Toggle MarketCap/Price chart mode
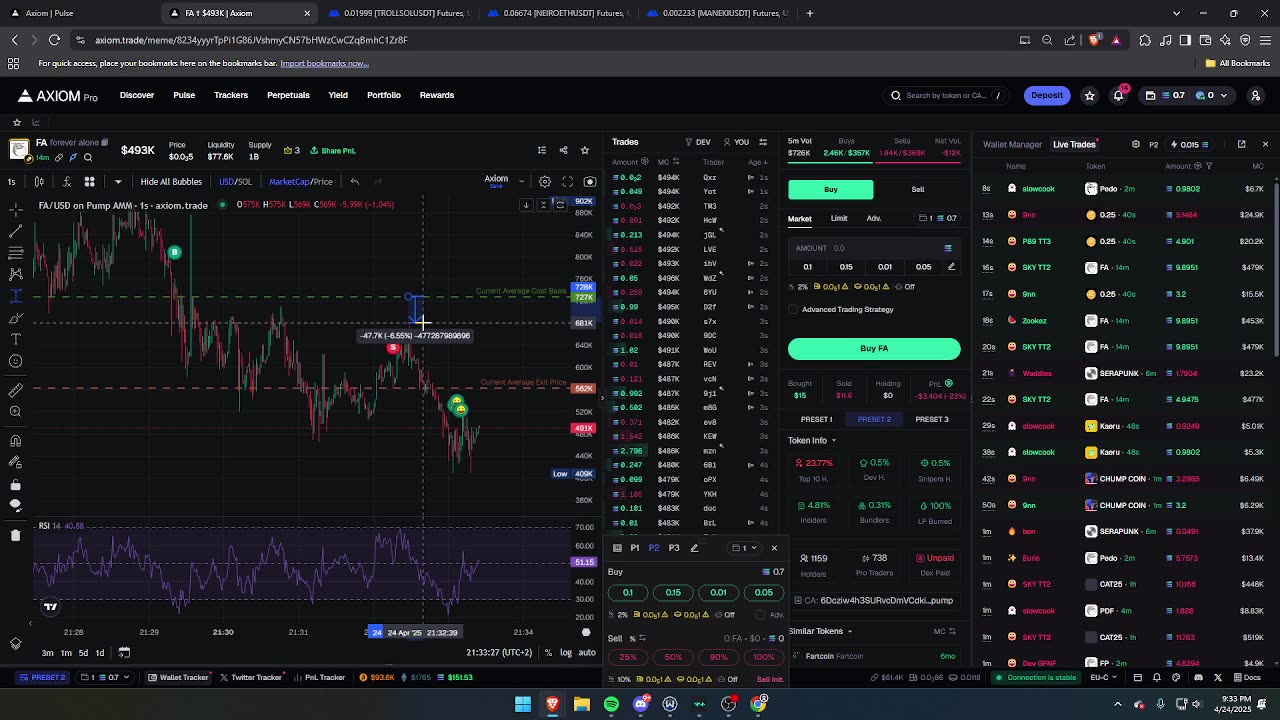 point(300,182)
